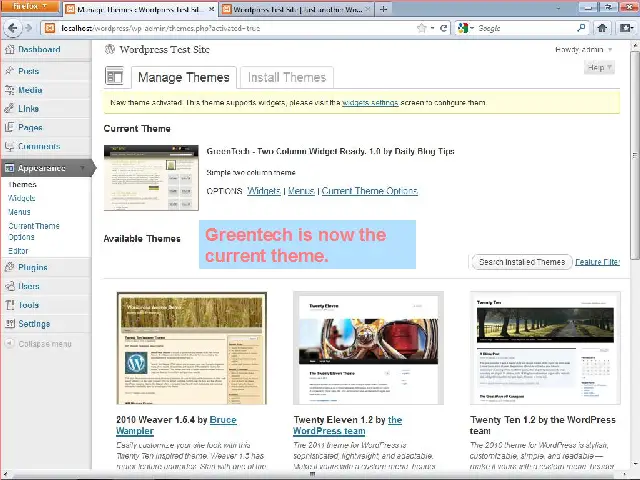The image size is (640, 480).
Task: Click the Themes page layout icon
Action: coord(114,76)
